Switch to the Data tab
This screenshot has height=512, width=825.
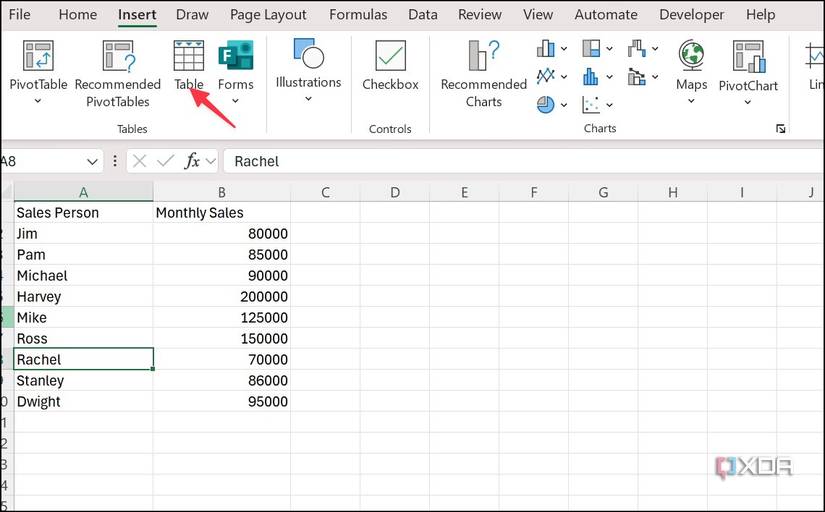point(423,14)
